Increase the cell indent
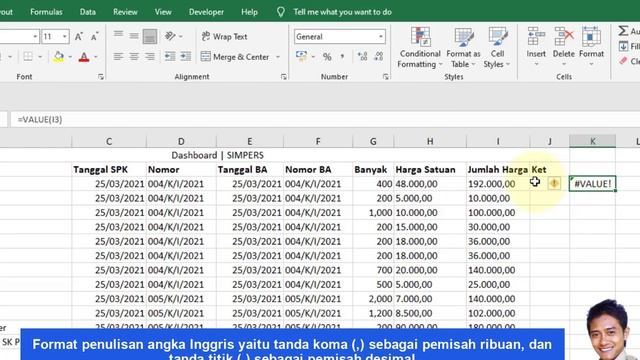Viewport: 640px width, 360px height. pos(186,56)
